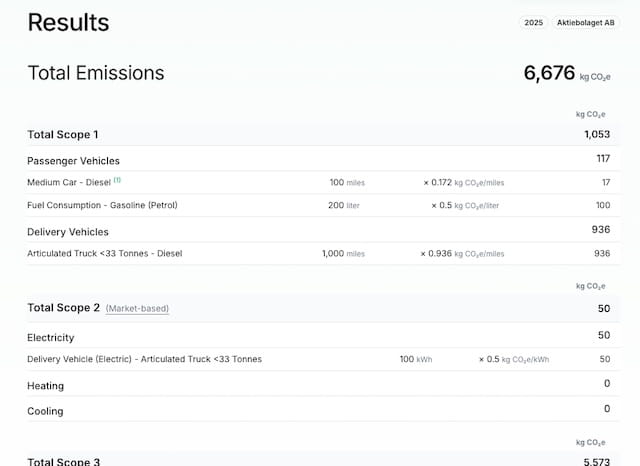
Task: Select the Passenger Vehicles category row
Action: (x=323, y=160)
